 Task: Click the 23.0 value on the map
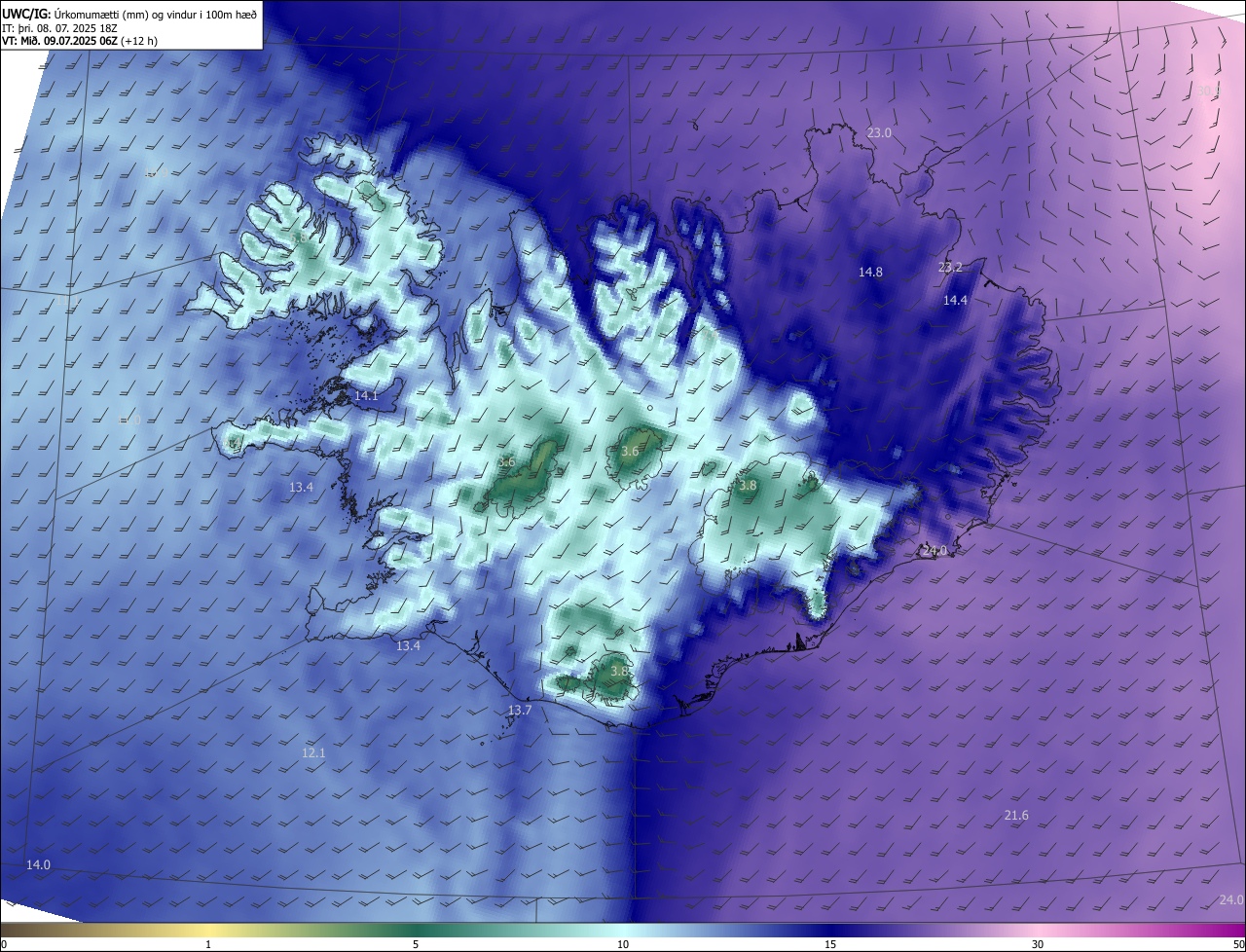(x=879, y=132)
